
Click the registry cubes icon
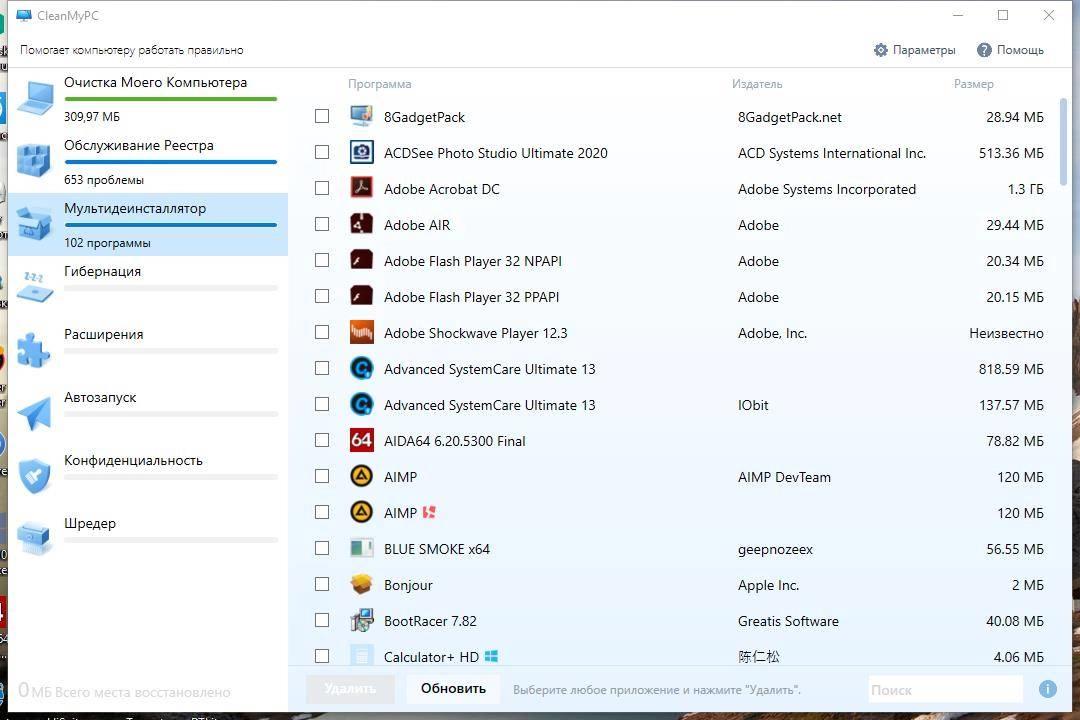click(x=34, y=161)
